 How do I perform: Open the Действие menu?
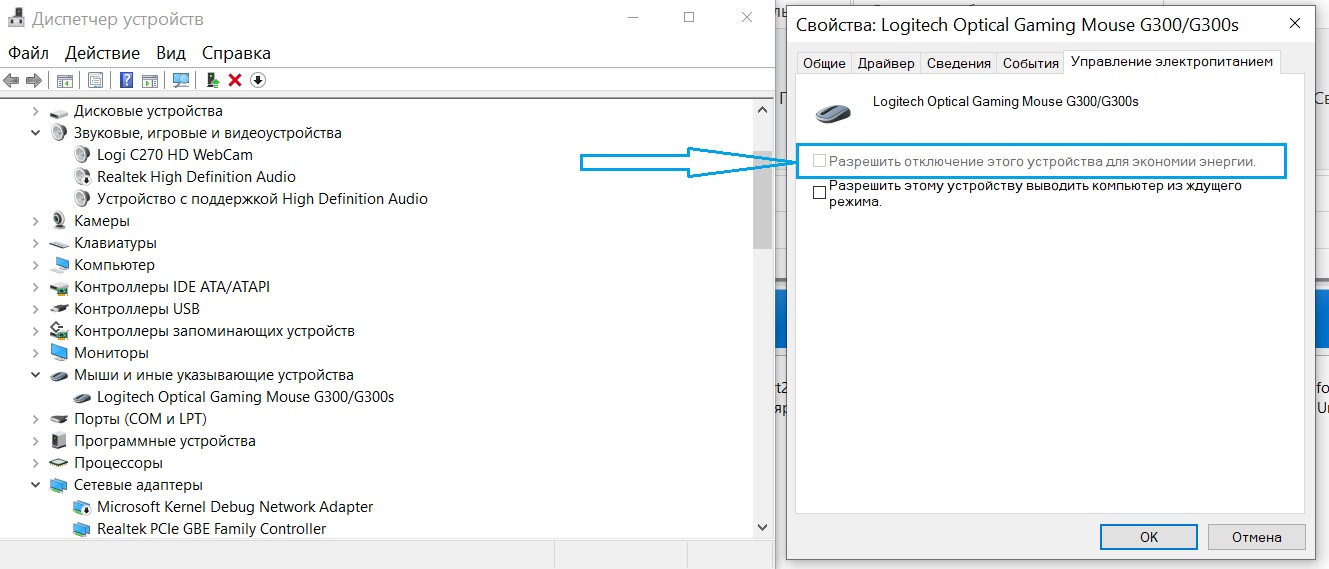[x=101, y=53]
